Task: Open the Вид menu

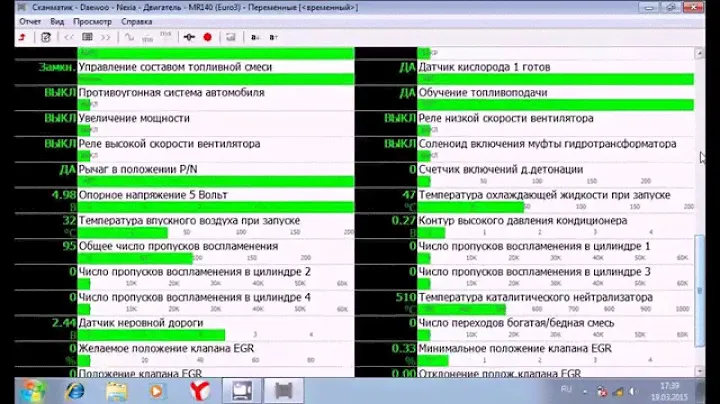Action: pyautogui.click(x=58, y=21)
